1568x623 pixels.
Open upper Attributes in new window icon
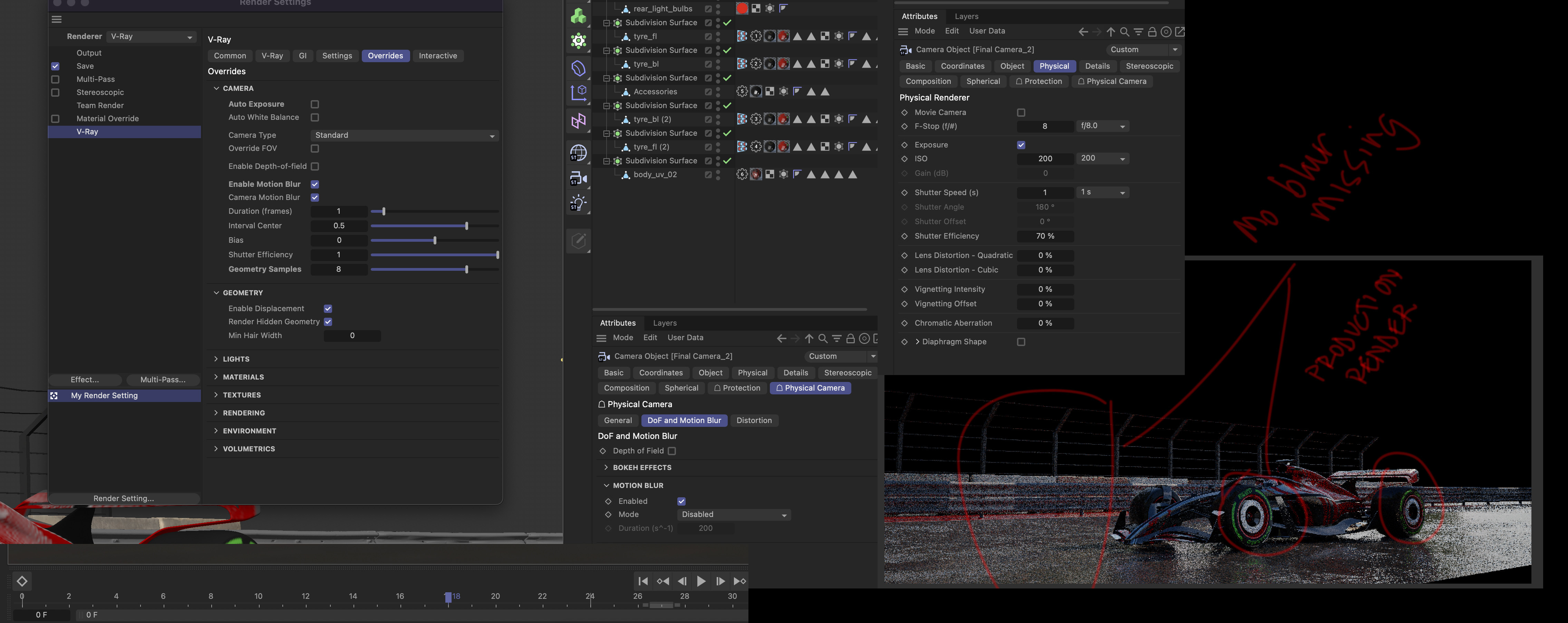click(x=1179, y=32)
